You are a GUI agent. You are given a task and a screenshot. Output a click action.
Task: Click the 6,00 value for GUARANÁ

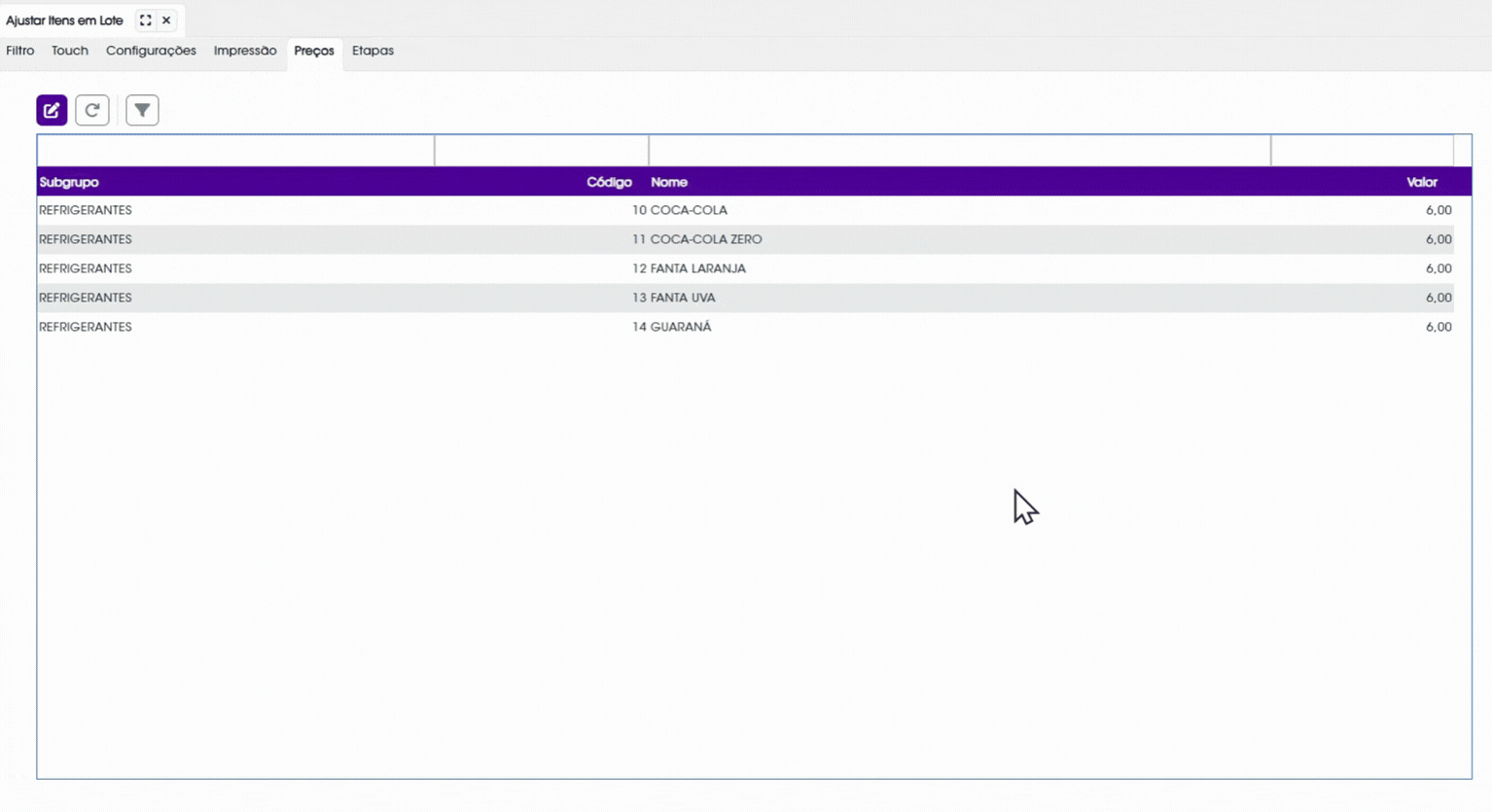(x=1439, y=327)
